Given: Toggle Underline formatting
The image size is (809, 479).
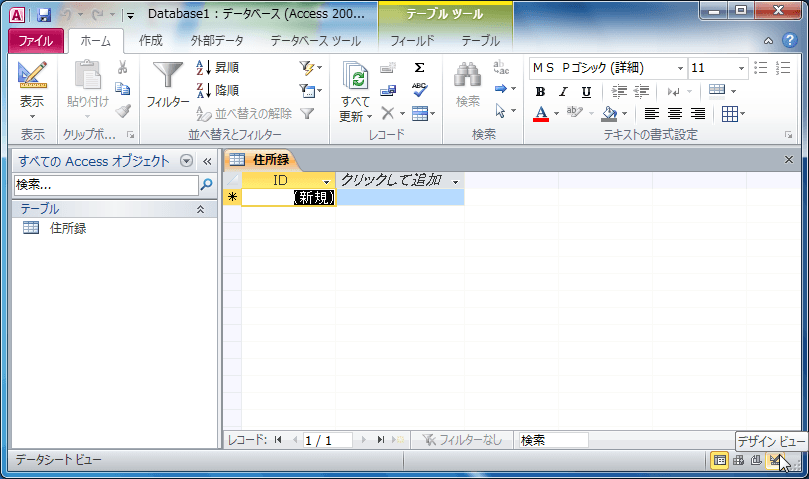Looking at the screenshot, I should (x=586, y=91).
